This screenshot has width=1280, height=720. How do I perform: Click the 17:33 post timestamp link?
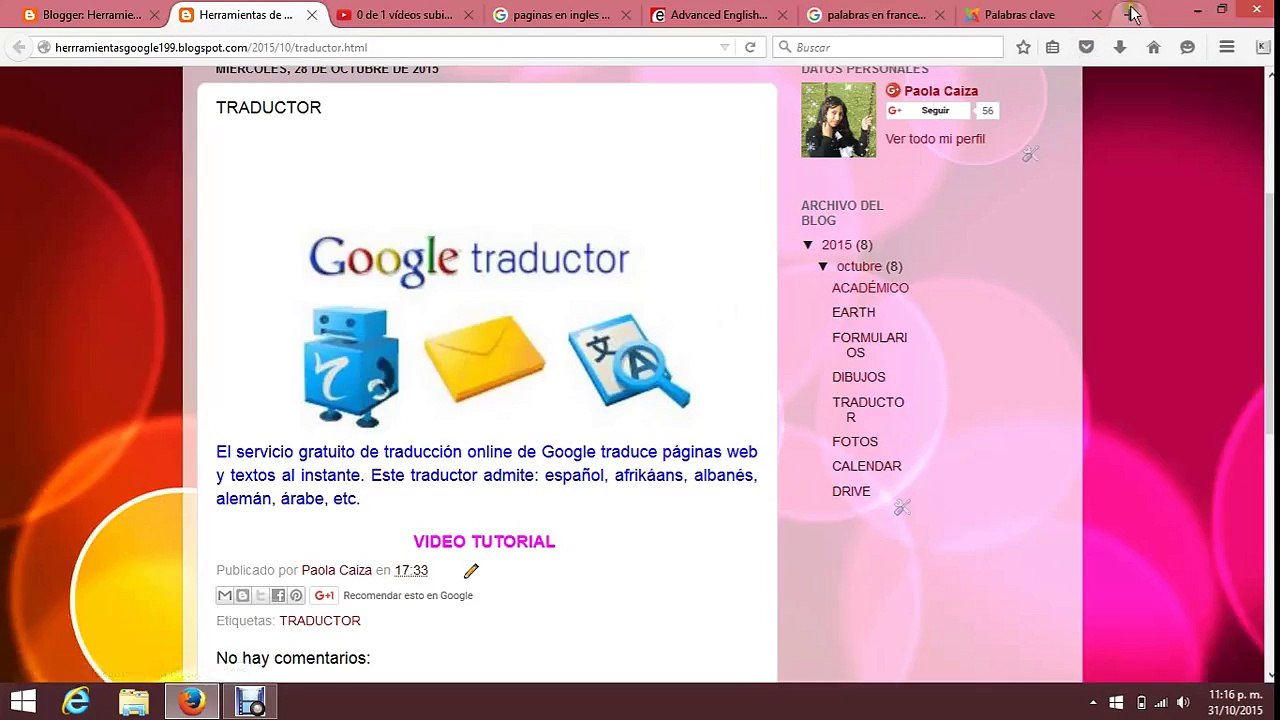point(411,571)
